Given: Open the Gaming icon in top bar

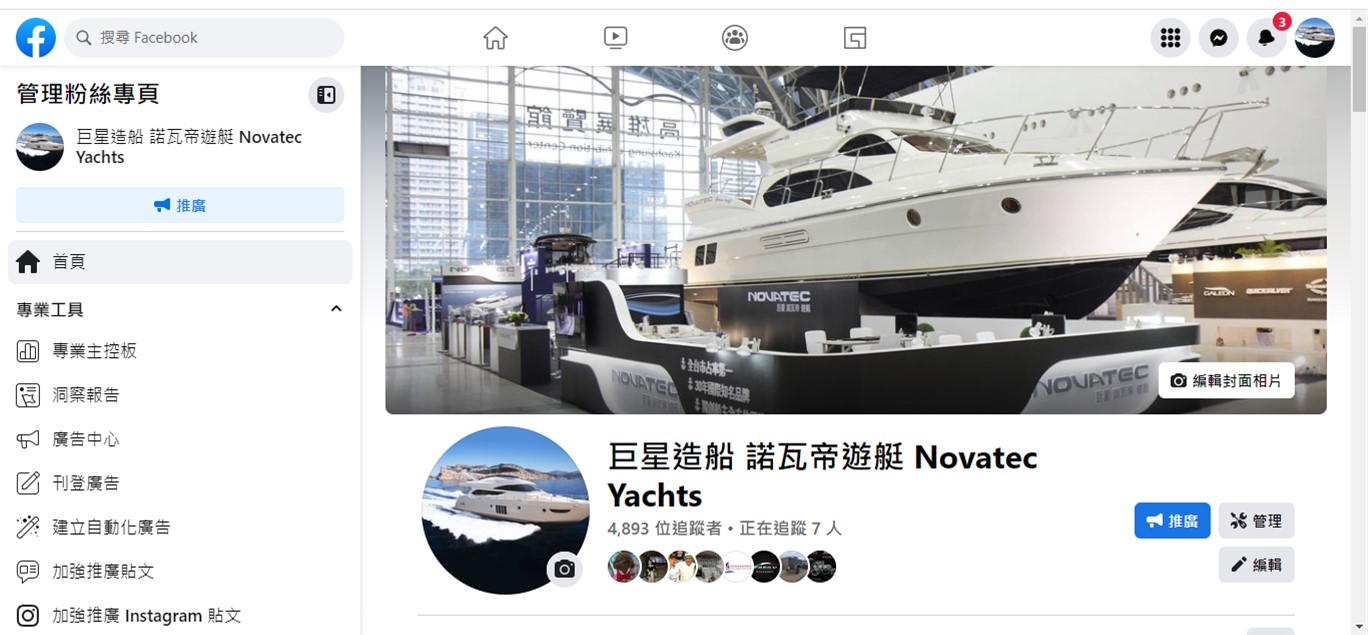Looking at the screenshot, I should [x=855, y=38].
